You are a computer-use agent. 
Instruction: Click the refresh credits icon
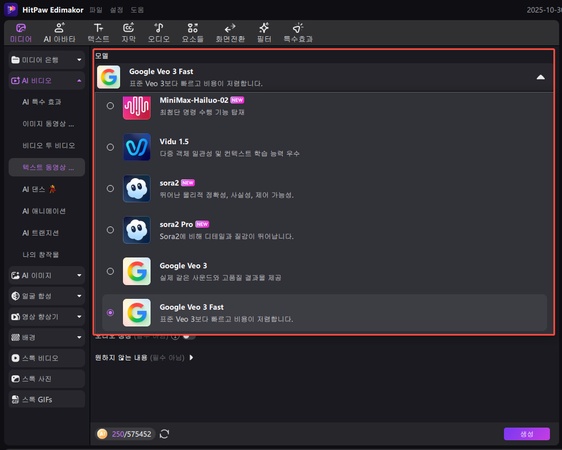[165, 434]
